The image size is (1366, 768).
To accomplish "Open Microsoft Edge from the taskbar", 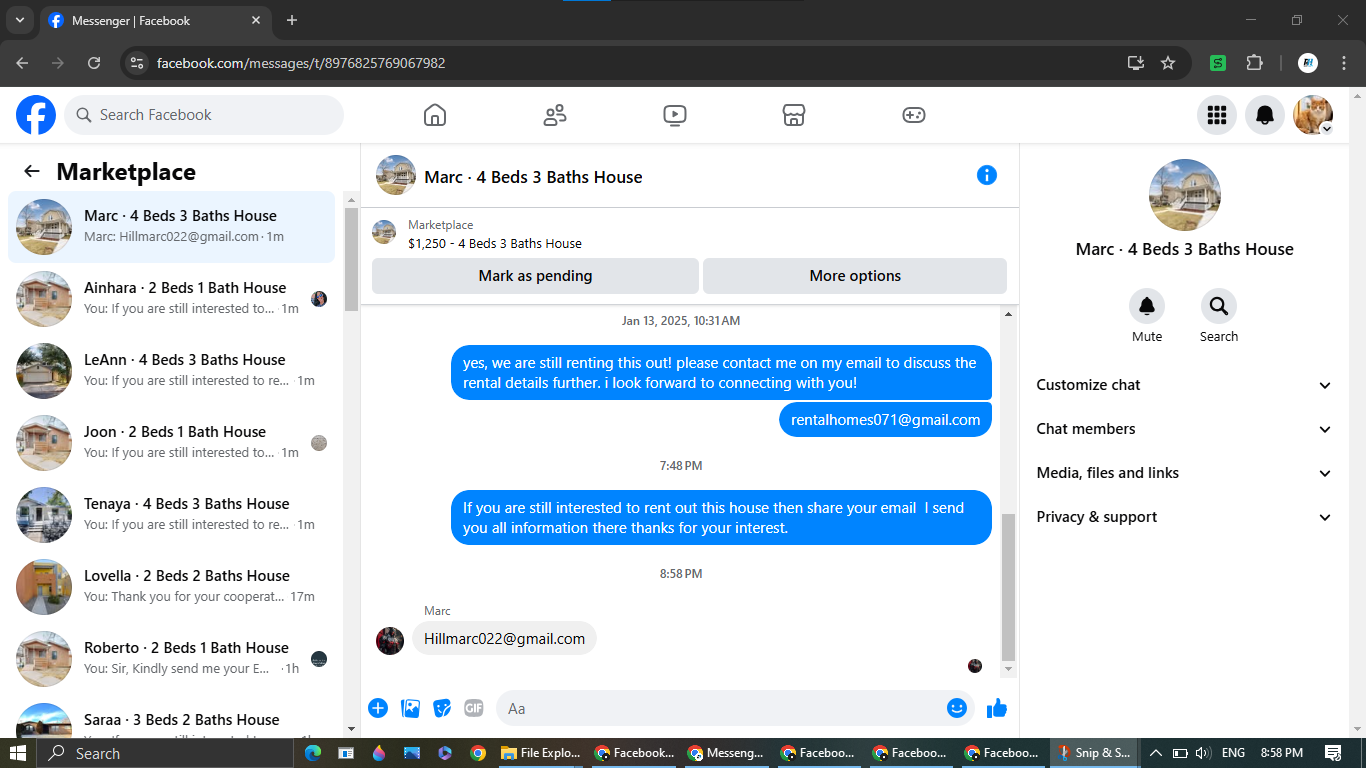I will click(312, 753).
